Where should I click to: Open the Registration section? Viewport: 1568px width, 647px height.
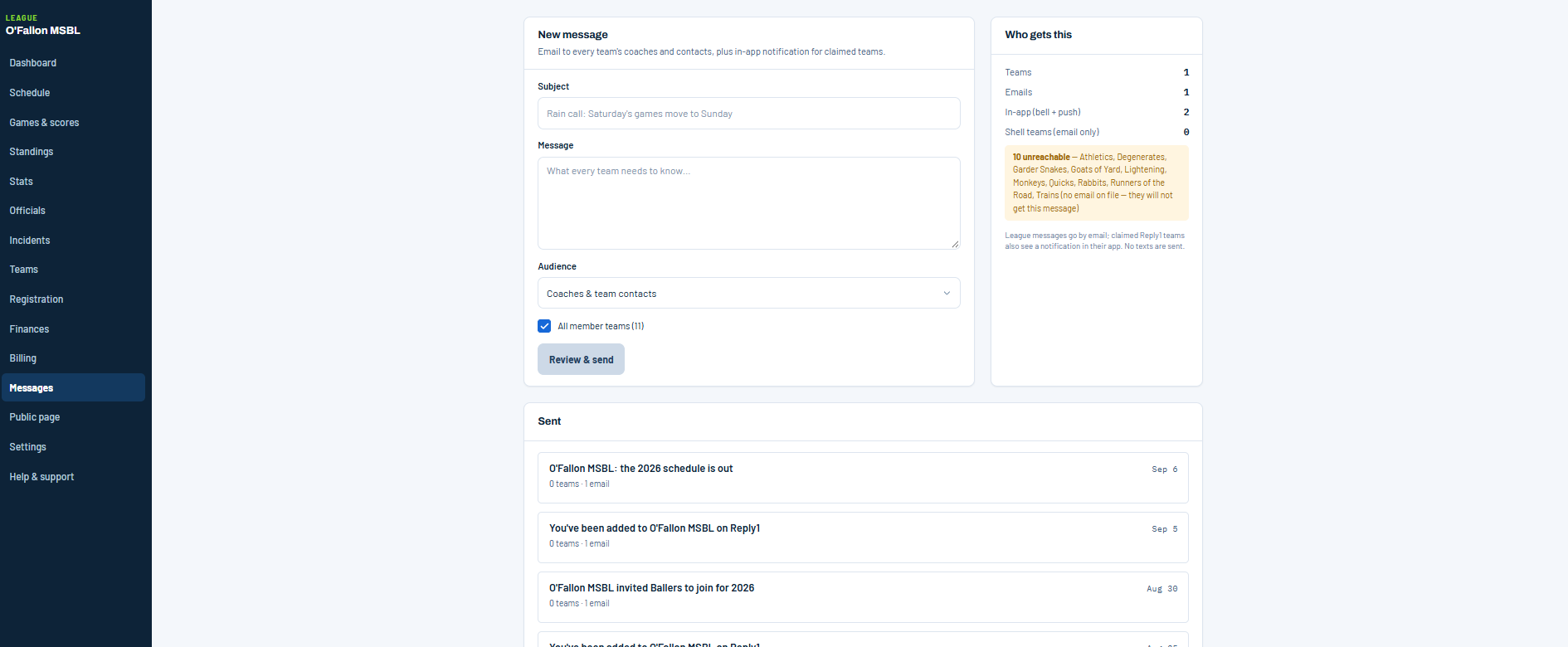[37, 299]
